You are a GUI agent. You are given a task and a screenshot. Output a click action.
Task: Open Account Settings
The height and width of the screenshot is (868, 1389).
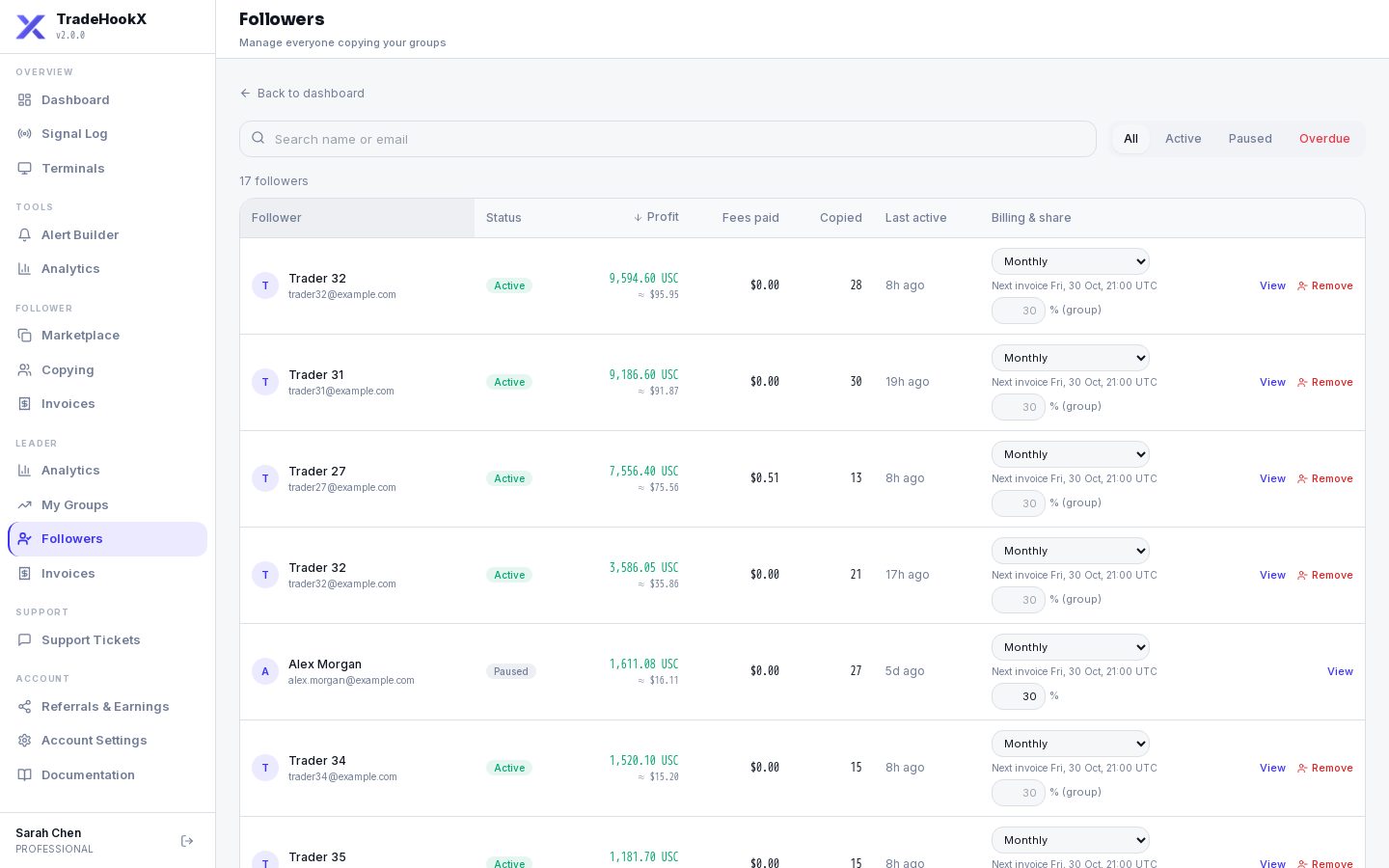tap(107, 741)
